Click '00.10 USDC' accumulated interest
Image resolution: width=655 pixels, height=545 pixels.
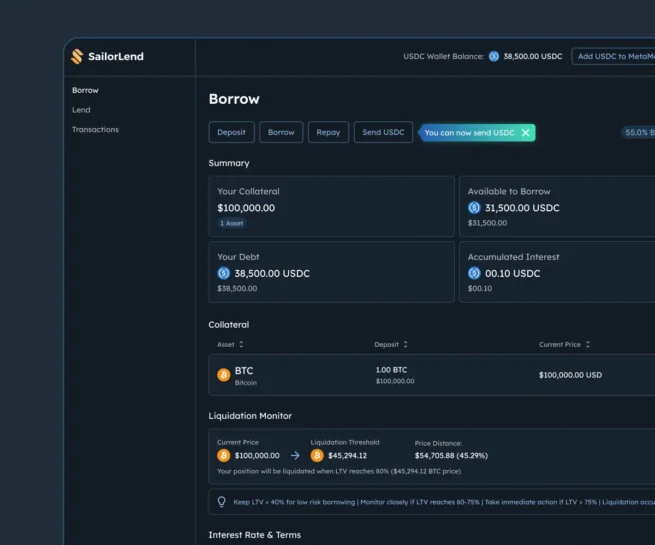click(x=513, y=273)
